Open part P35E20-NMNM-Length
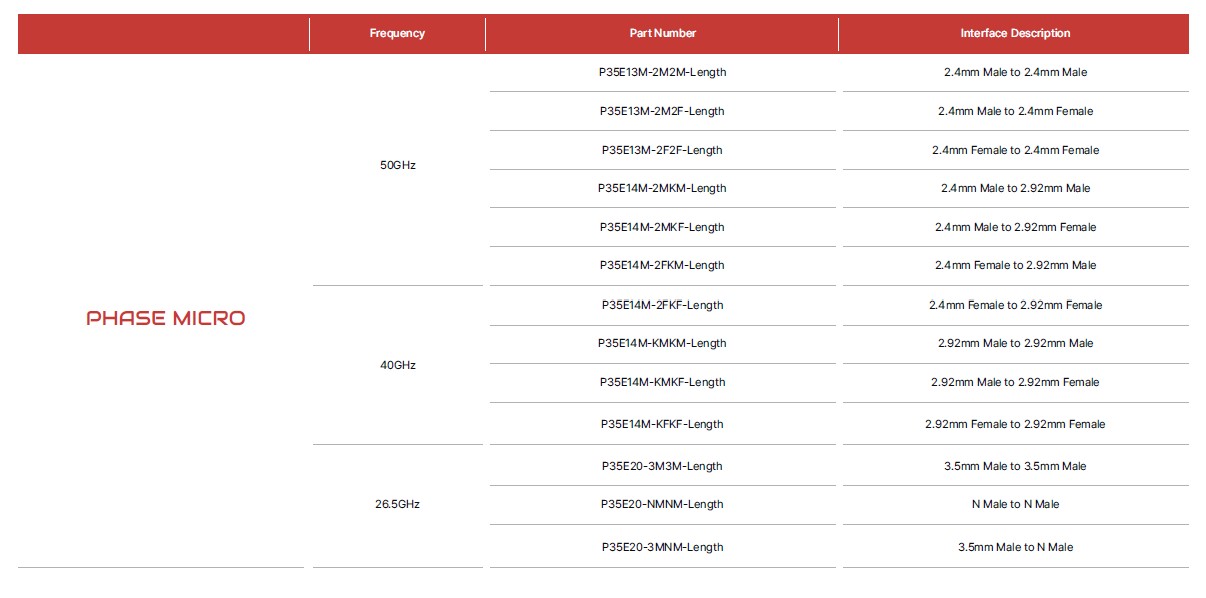1206x598 pixels. tap(662, 504)
